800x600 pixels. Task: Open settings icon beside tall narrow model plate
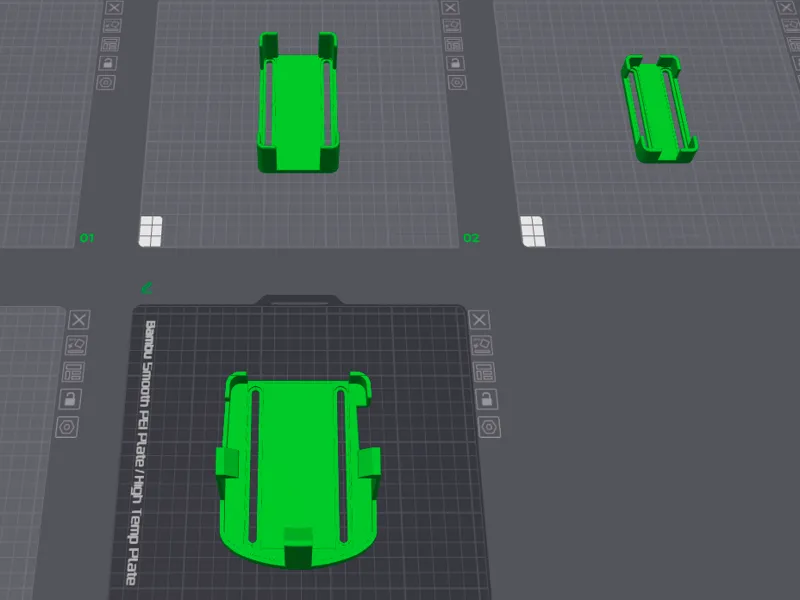pyautogui.click(x=457, y=82)
